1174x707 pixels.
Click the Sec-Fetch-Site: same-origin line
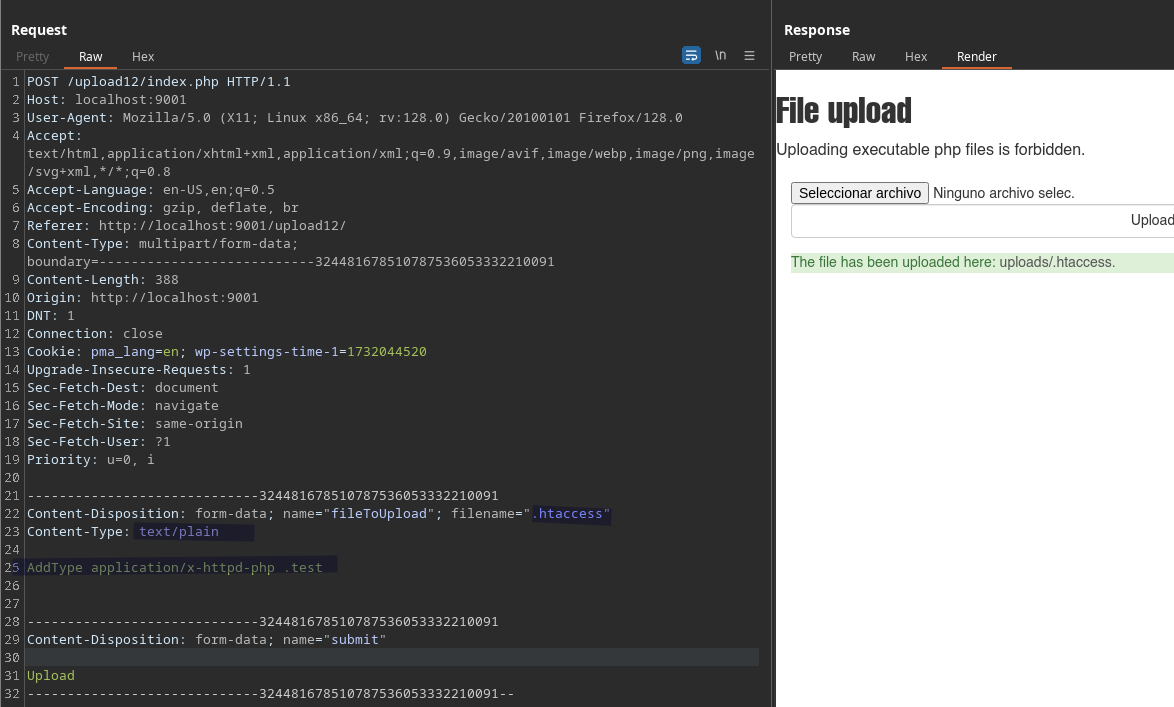pyautogui.click(x=135, y=423)
